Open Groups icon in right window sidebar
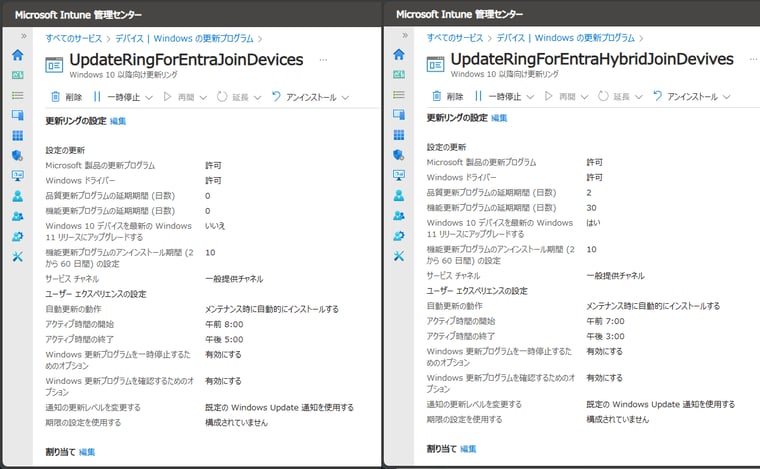The height and width of the screenshot is (469, 760). click(399, 215)
